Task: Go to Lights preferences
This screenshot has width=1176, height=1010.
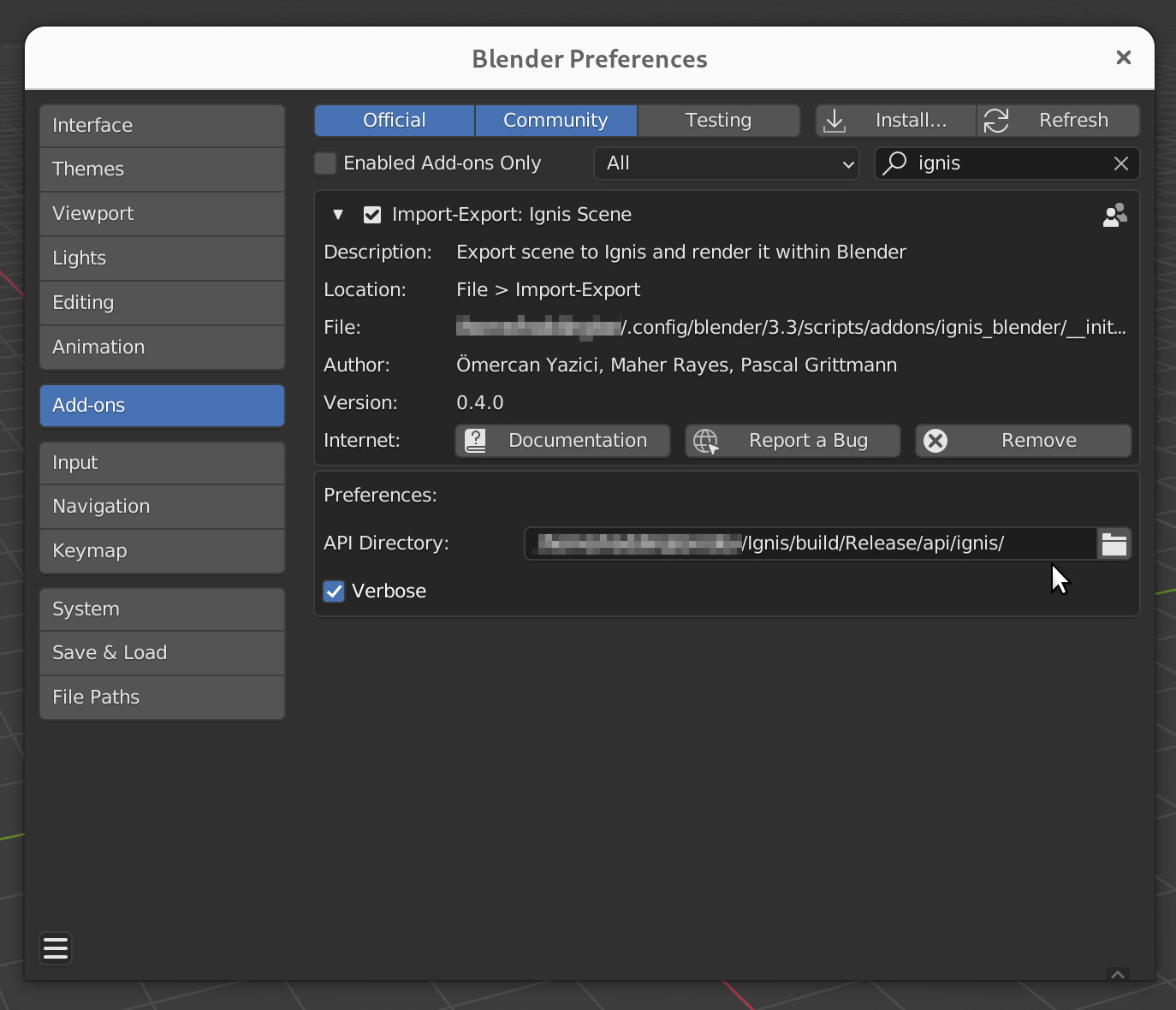Action: [162, 258]
